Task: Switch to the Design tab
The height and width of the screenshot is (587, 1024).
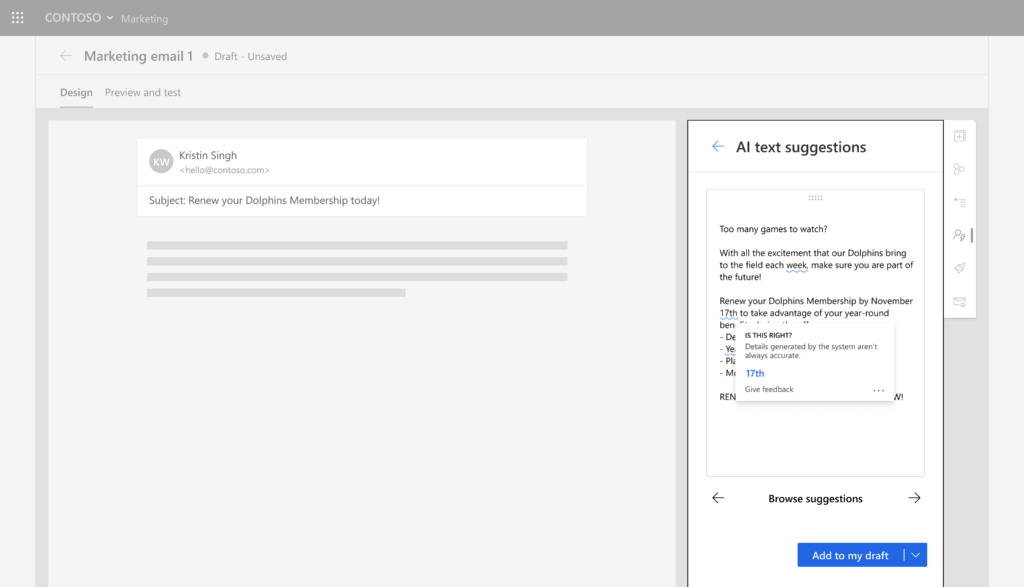Action: 76,93
